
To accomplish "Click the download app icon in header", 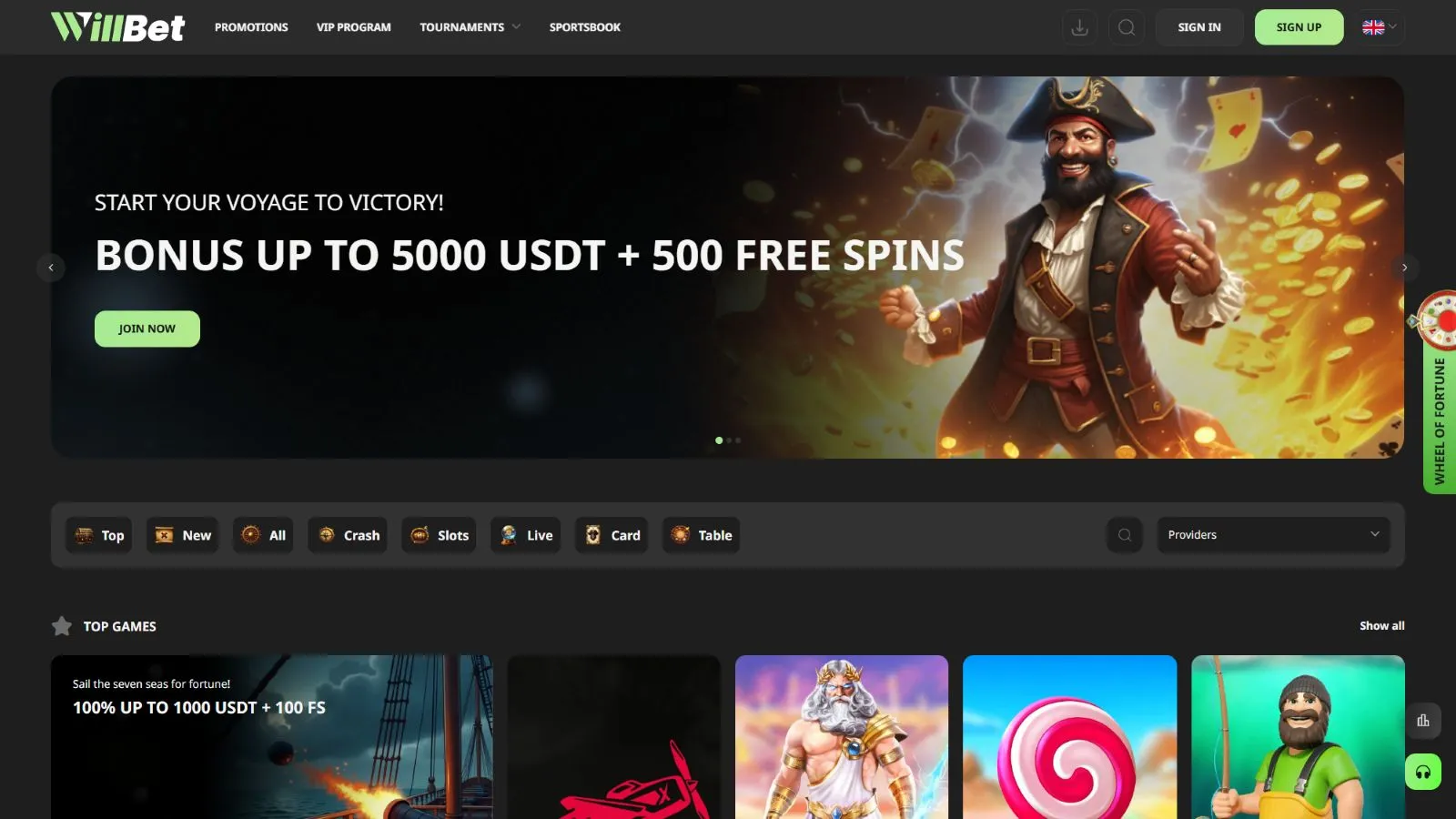I will pyautogui.click(x=1079, y=27).
